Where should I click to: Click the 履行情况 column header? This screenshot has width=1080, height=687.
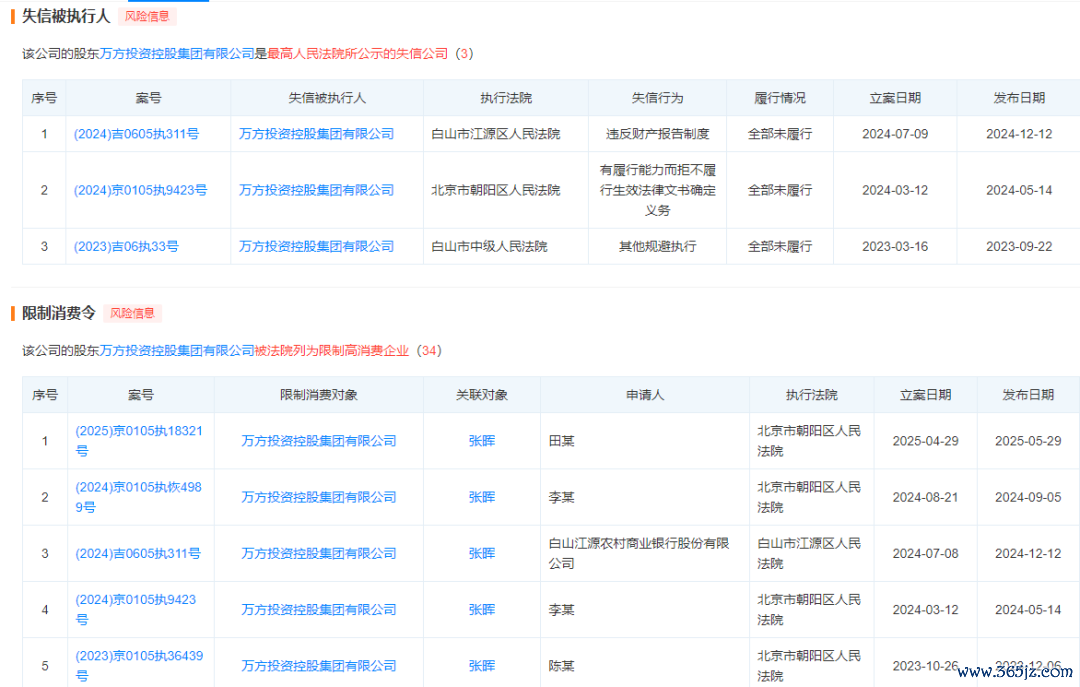[780, 98]
